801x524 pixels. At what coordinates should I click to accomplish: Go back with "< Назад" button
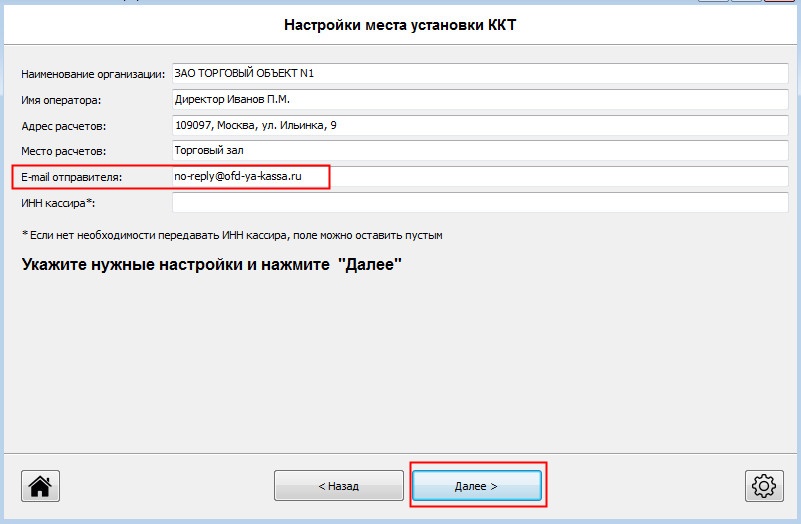click(338, 486)
